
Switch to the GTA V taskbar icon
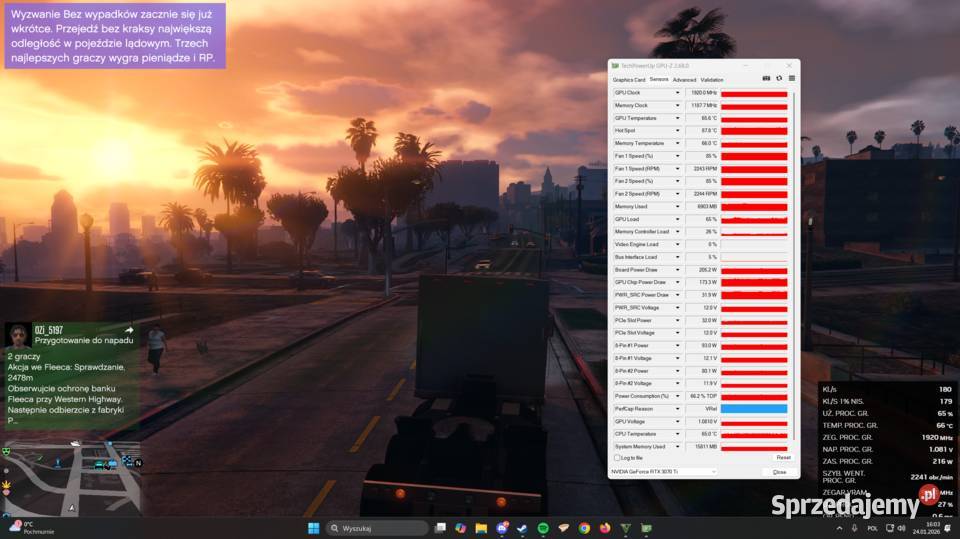[x=626, y=528]
